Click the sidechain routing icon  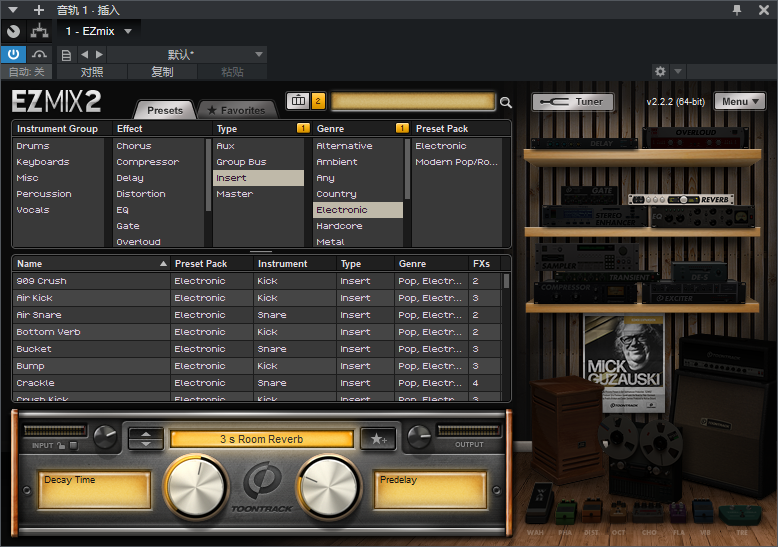click(40, 31)
